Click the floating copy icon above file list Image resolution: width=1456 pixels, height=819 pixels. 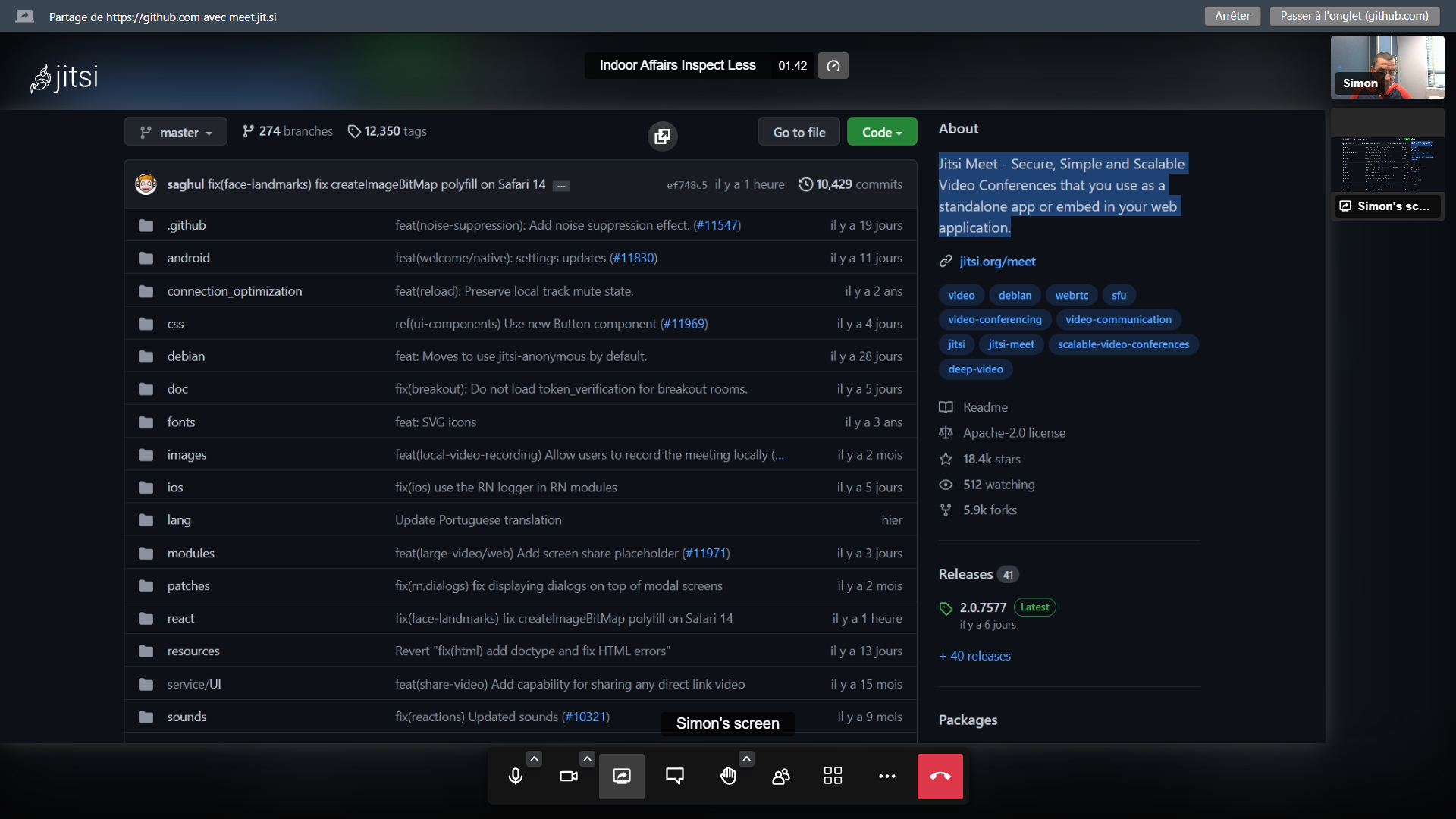[x=662, y=136]
